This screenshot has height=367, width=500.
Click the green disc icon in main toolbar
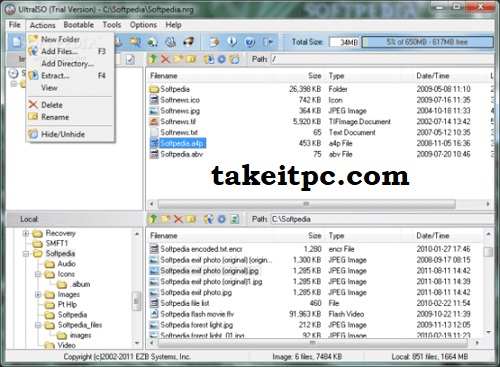click(153, 42)
